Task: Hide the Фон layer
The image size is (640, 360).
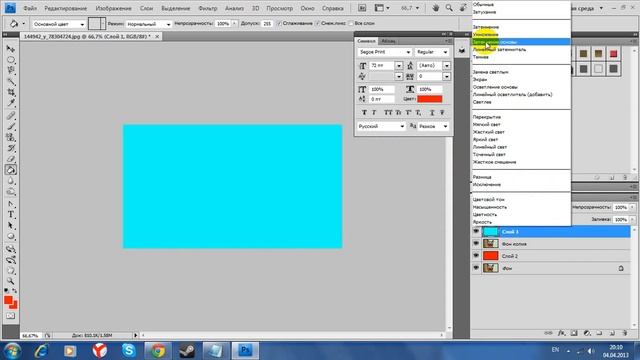Action: click(476, 268)
